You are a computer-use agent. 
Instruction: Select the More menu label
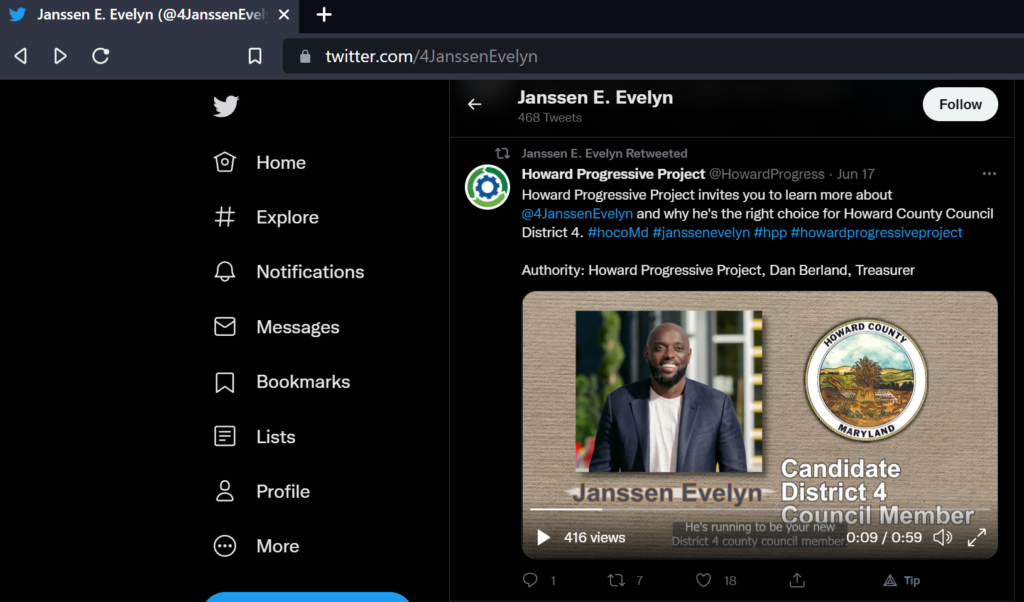pyautogui.click(x=278, y=546)
